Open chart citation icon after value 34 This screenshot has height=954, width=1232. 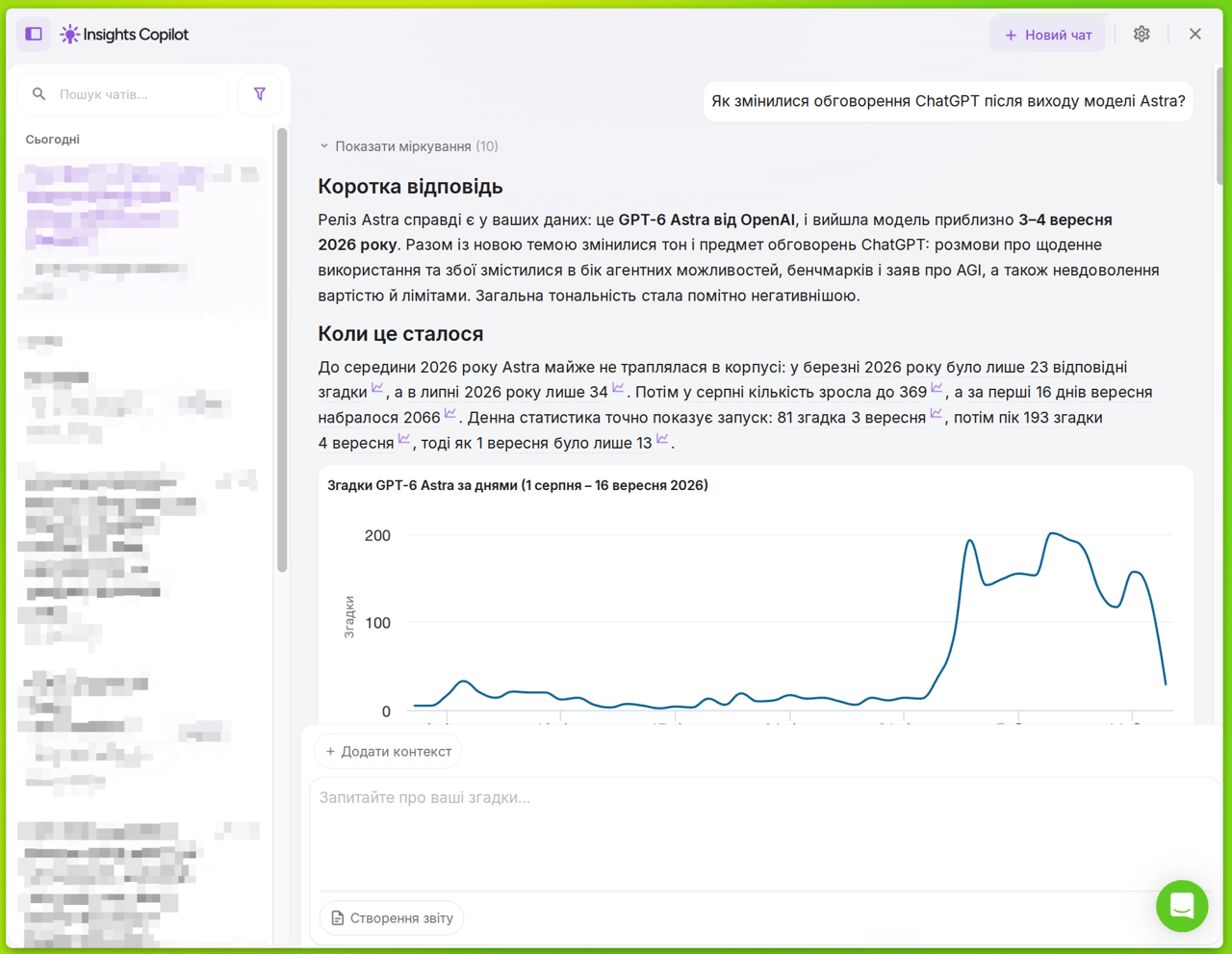tap(618, 389)
